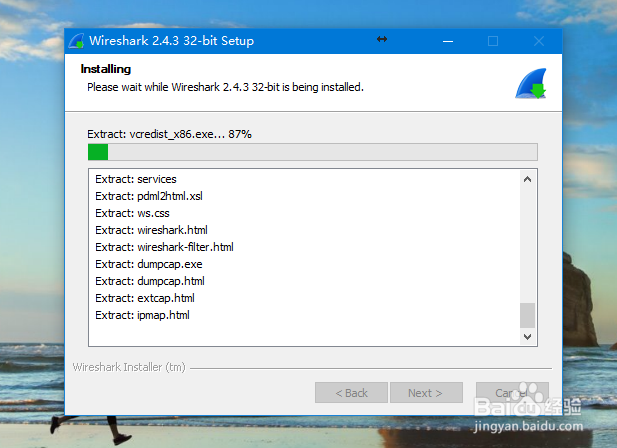Select the 'Extract: pdml2html.xsl' log line
This screenshot has height=448, width=617.
pyautogui.click(x=149, y=196)
